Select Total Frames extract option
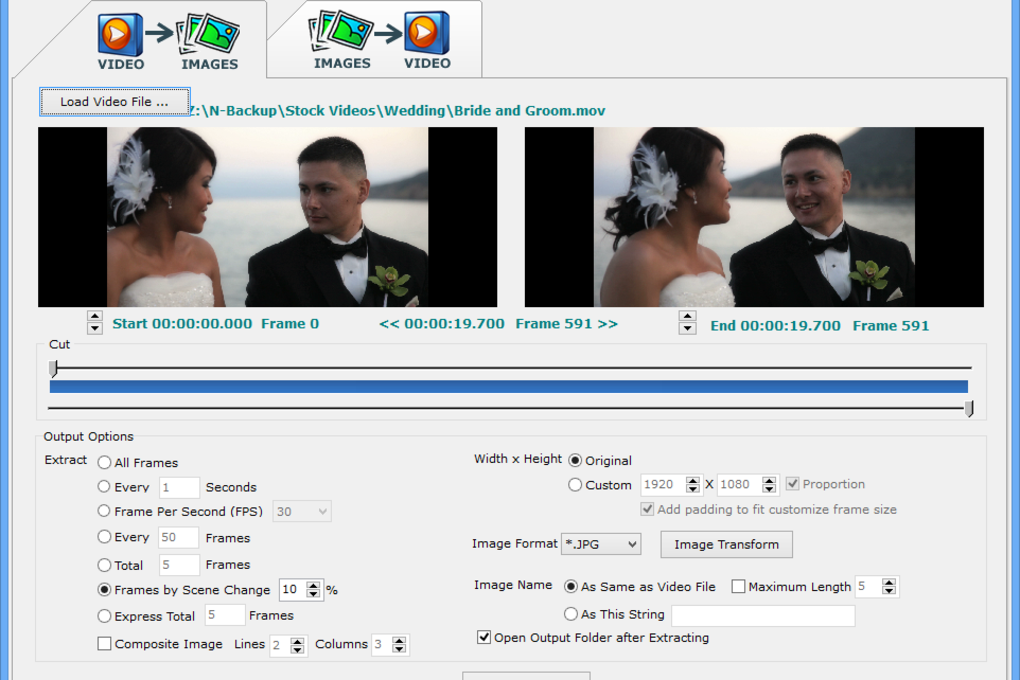The image size is (1020, 680). [x=104, y=565]
